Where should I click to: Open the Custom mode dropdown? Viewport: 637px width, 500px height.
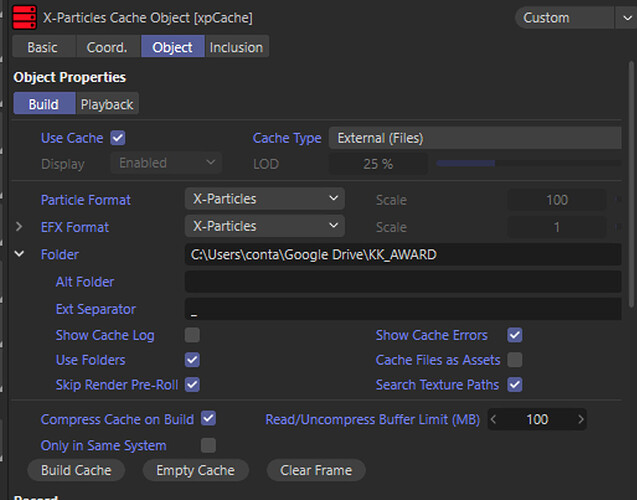point(565,18)
